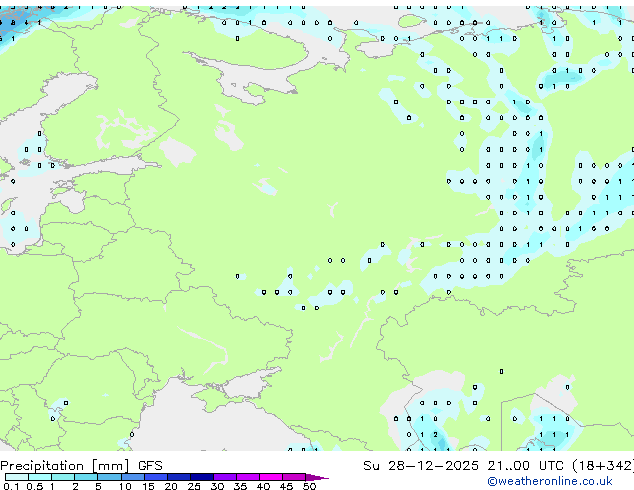Click the '35' legend label
The width and height of the screenshot is (634, 490).
click(x=240, y=486)
